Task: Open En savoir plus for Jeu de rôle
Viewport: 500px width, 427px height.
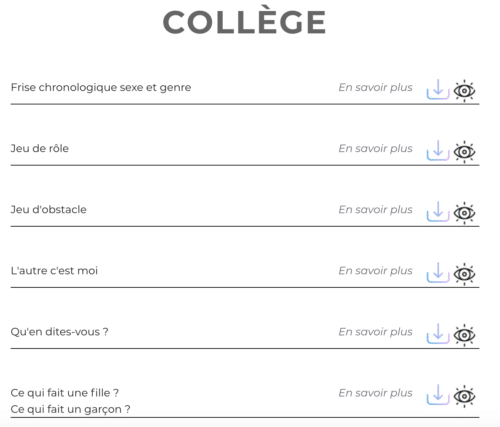Action: pyautogui.click(x=375, y=148)
